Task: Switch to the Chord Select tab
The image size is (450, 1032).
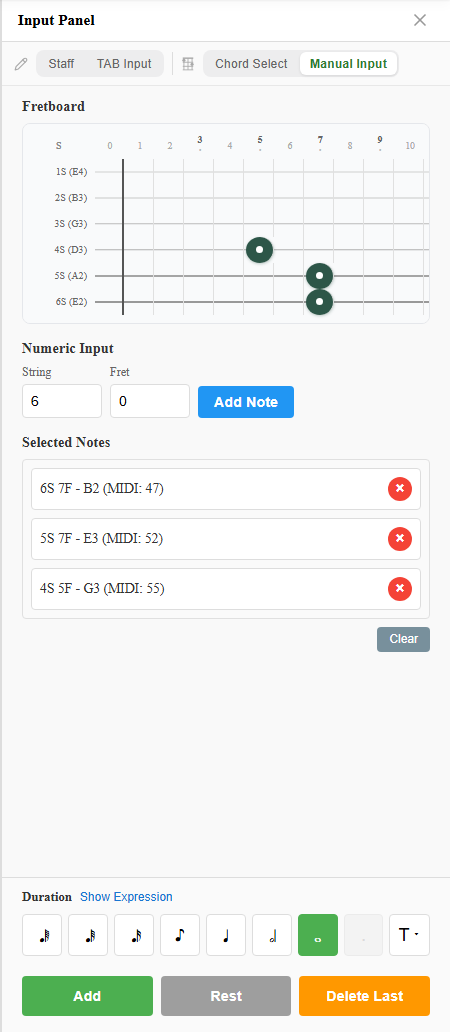Action: 251,64
